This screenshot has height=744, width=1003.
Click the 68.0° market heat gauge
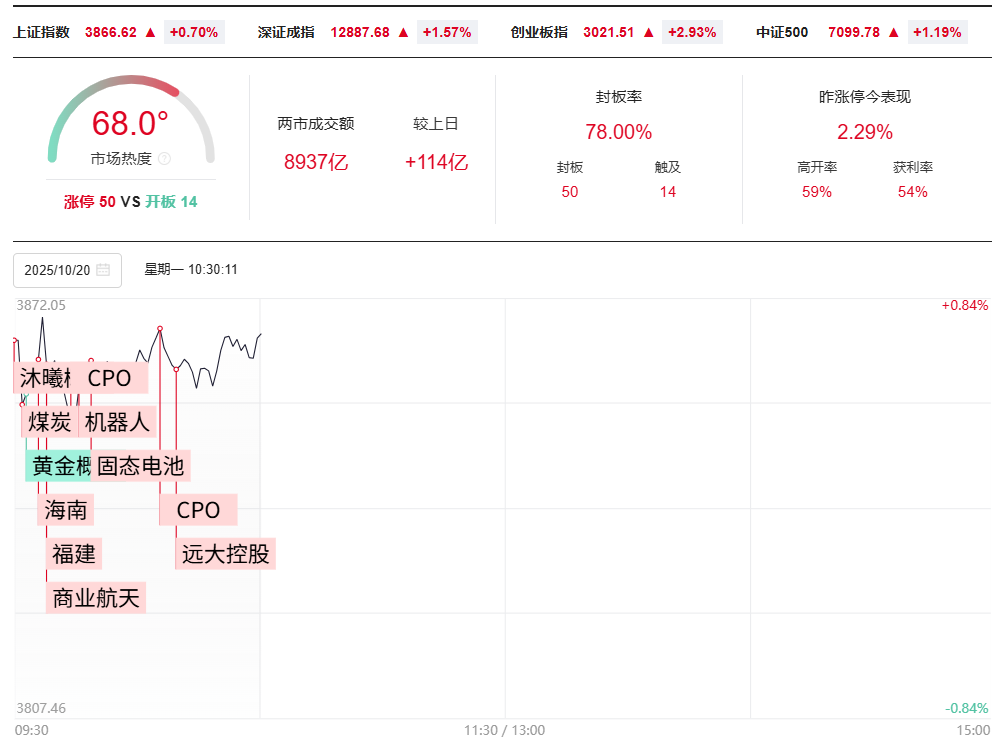[x=130, y=124]
